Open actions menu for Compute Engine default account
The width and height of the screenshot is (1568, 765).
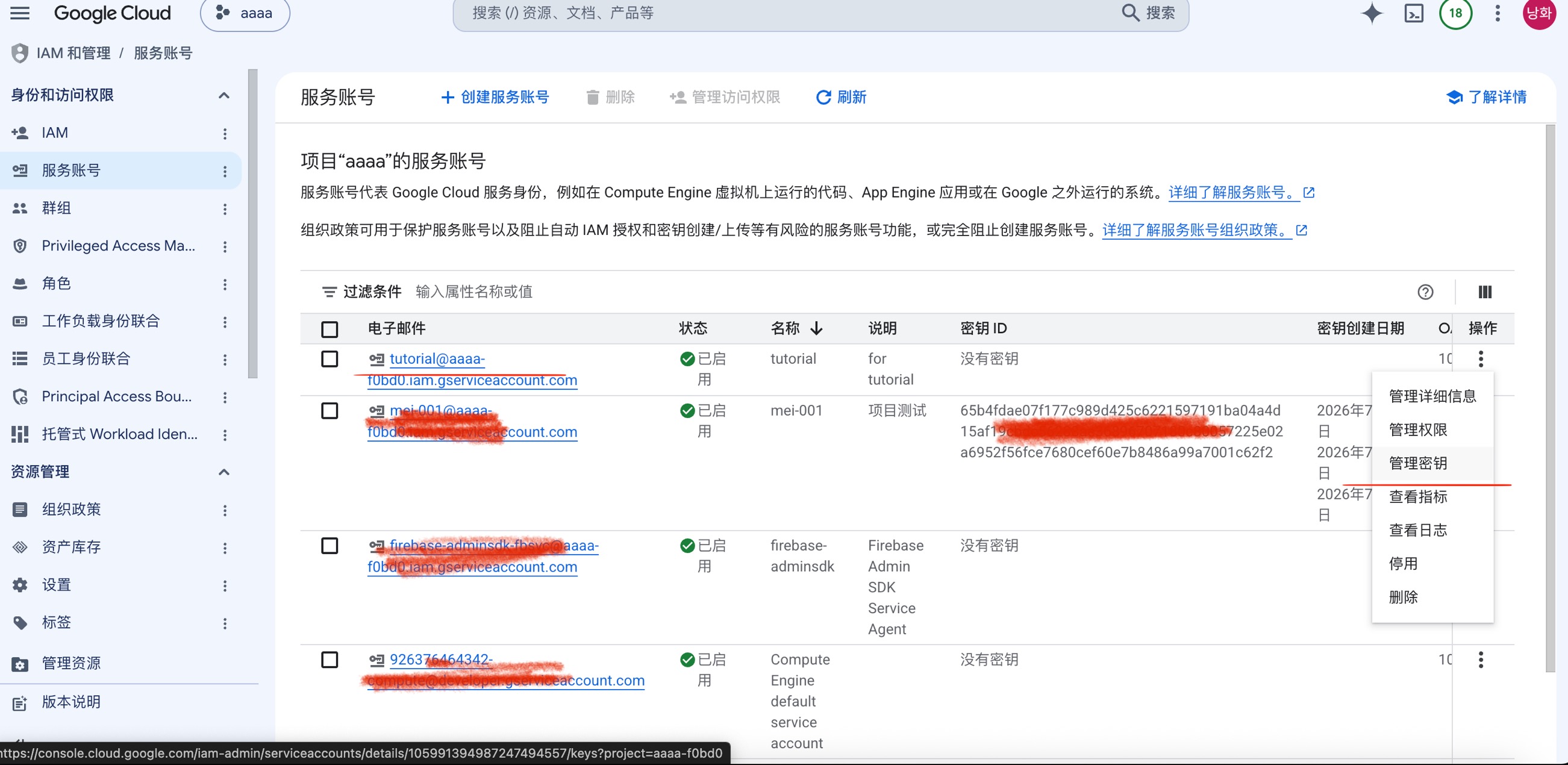(x=1480, y=659)
